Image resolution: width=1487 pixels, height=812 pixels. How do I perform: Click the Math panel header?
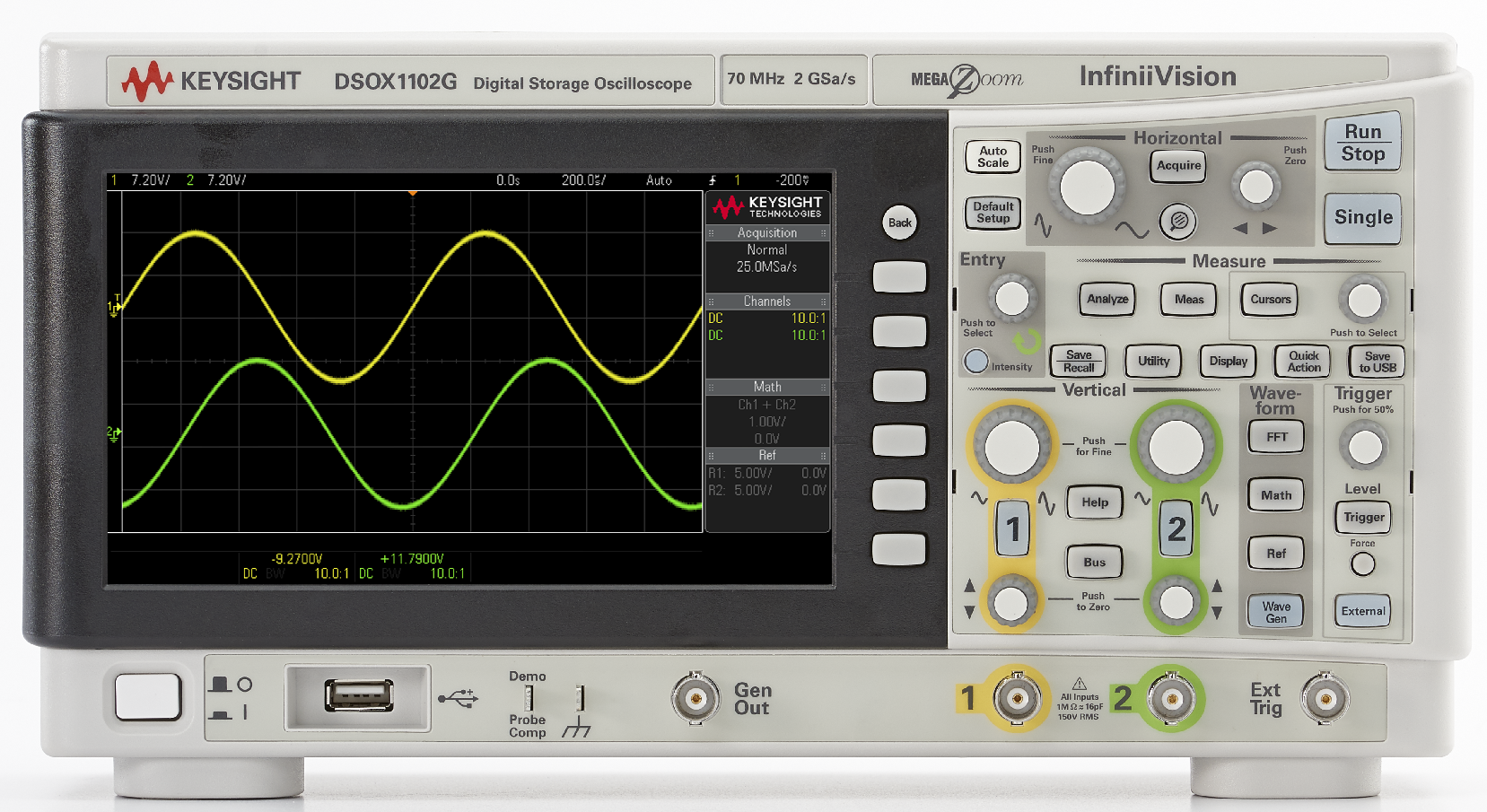pyautogui.click(x=767, y=387)
